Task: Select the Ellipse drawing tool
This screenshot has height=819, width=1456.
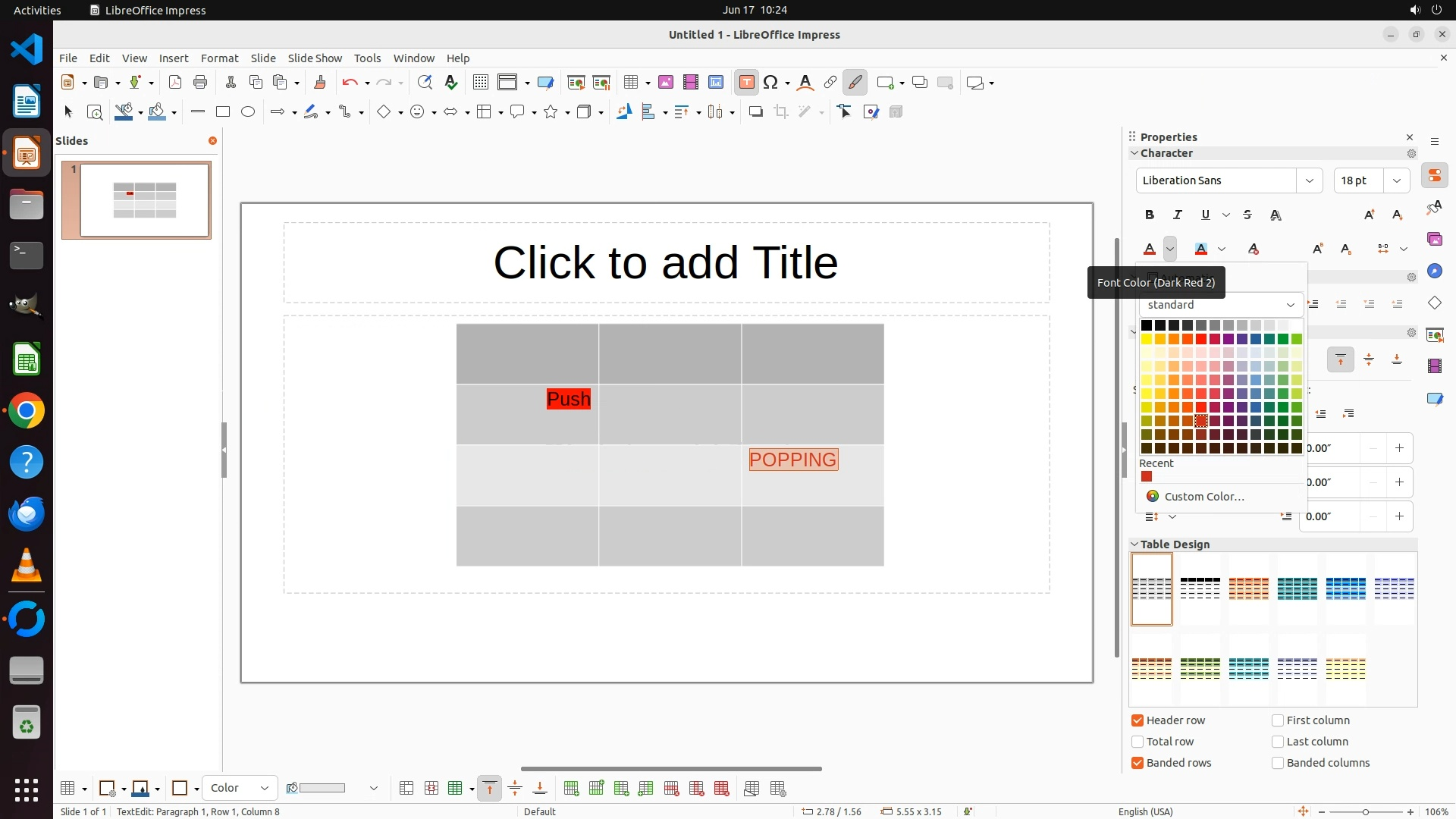Action: click(x=248, y=112)
